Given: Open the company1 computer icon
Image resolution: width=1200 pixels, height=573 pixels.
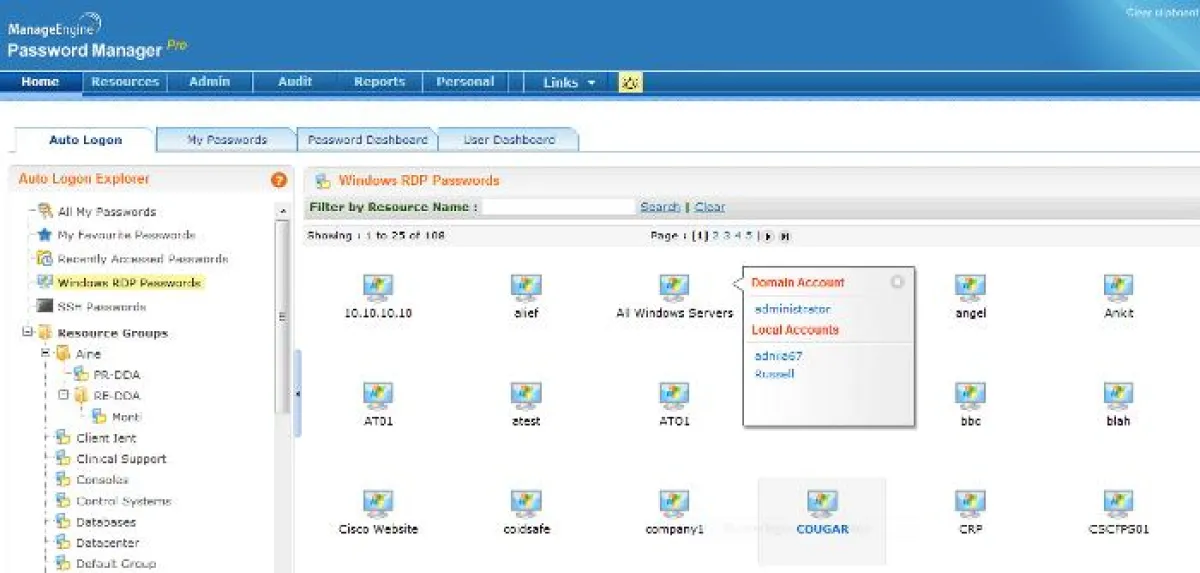Looking at the screenshot, I should [x=674, y=504].
